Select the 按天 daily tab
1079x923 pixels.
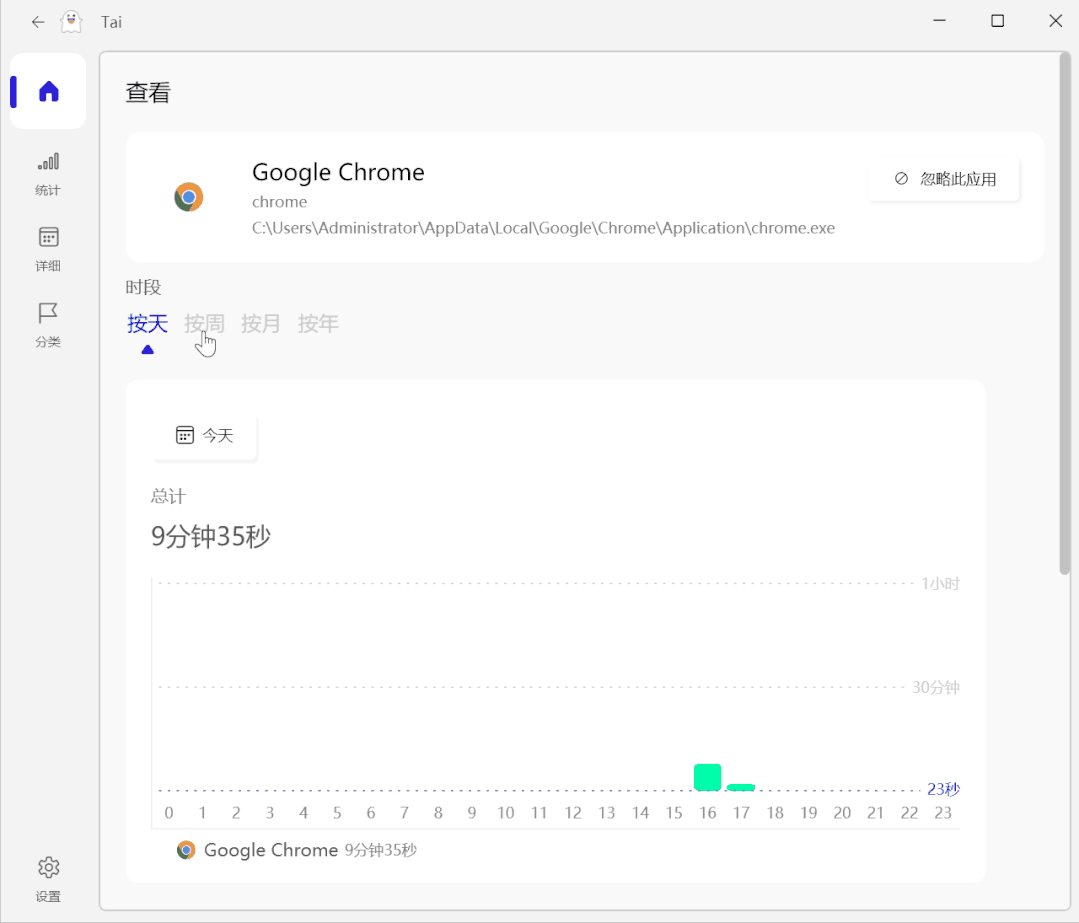pos(147,324)
